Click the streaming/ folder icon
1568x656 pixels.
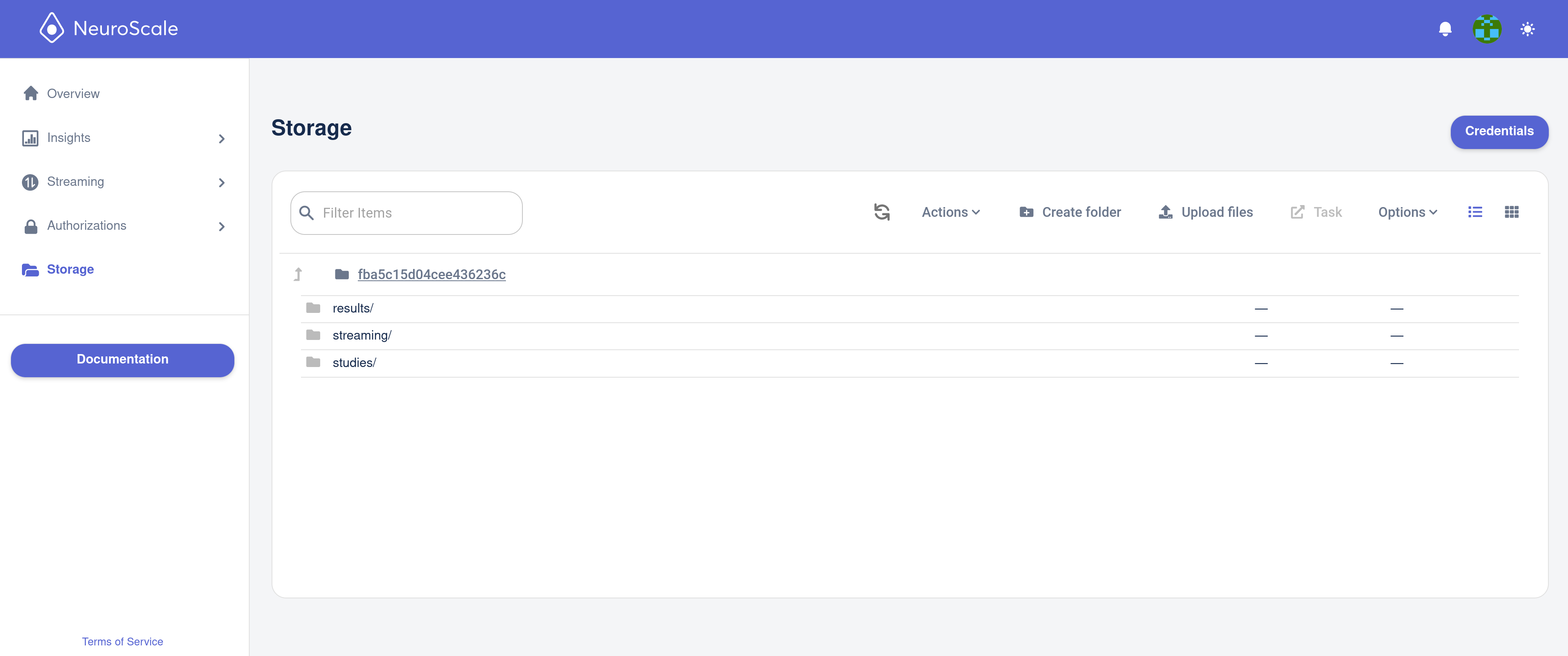[313, 335]
